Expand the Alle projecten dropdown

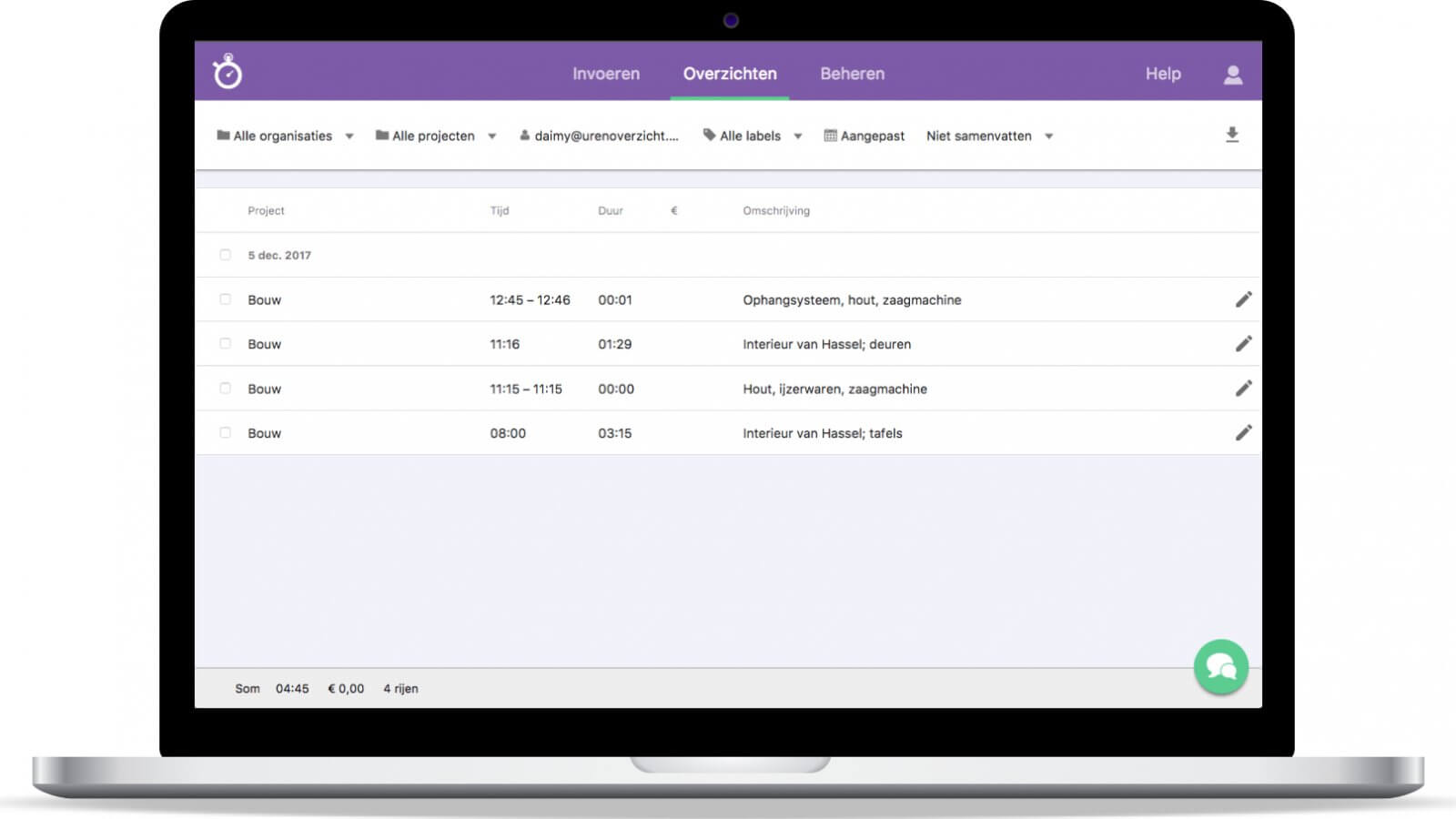[436, 136]
